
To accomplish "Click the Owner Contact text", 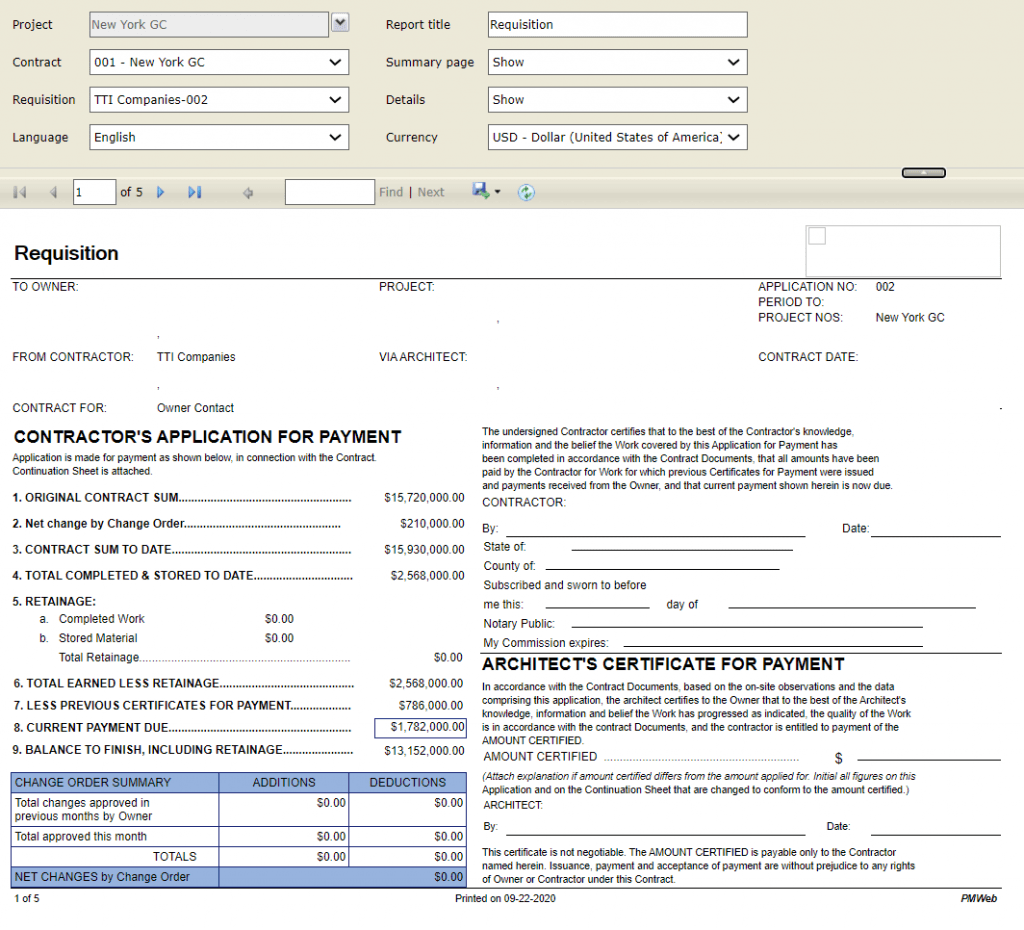I will 195,408.
